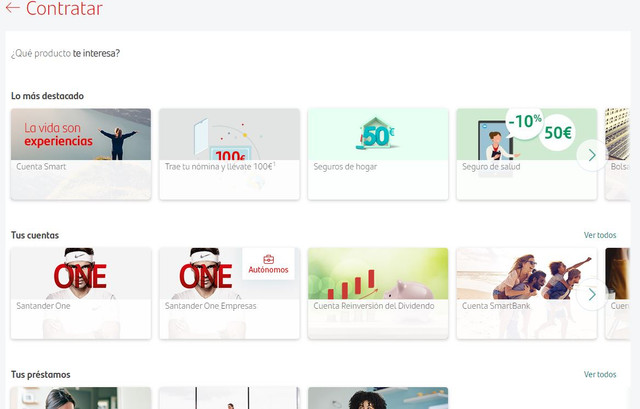Screen dimensions: 640x409
Task: Click the Contratar page title
Action: (64, 8)
